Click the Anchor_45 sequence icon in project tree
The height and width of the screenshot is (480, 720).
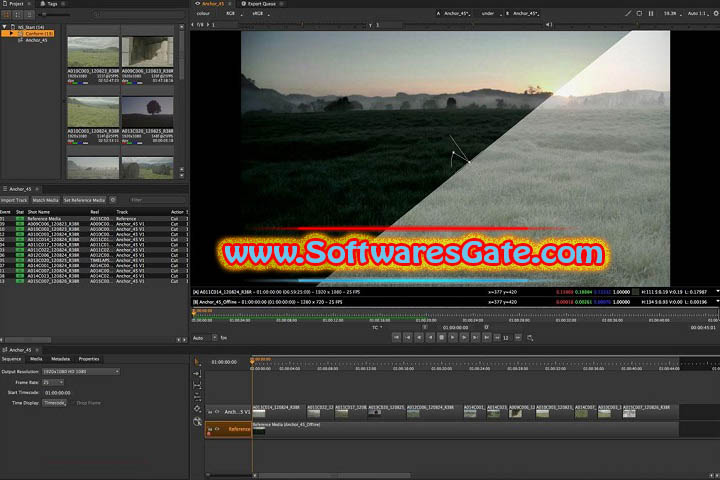20,40
